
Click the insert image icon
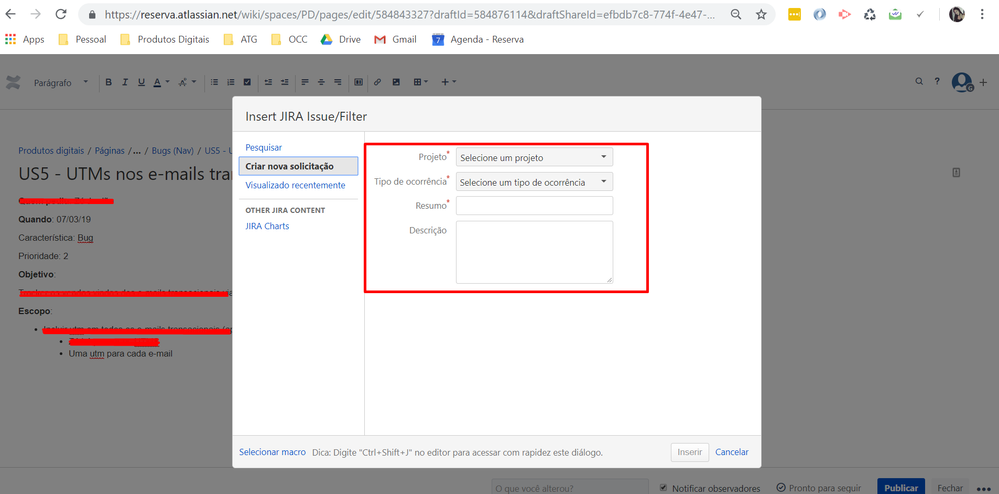pos(396,82)
